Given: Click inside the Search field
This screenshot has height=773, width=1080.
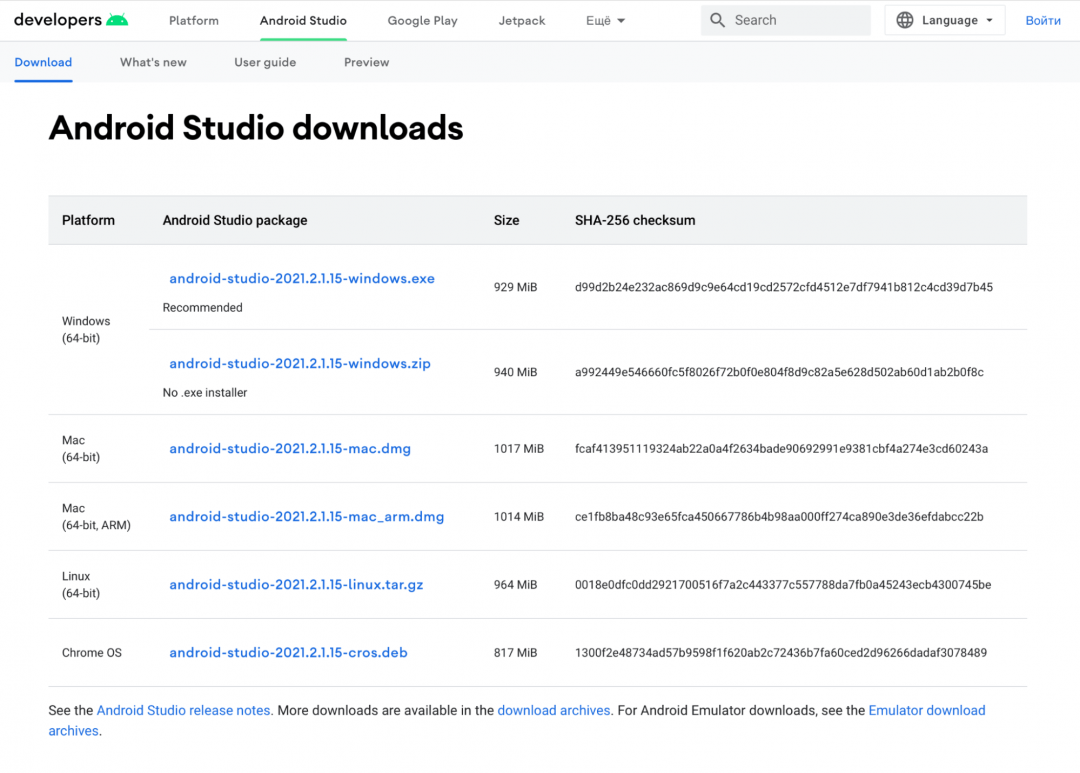Looking at the screenshot, I should 795,20.
